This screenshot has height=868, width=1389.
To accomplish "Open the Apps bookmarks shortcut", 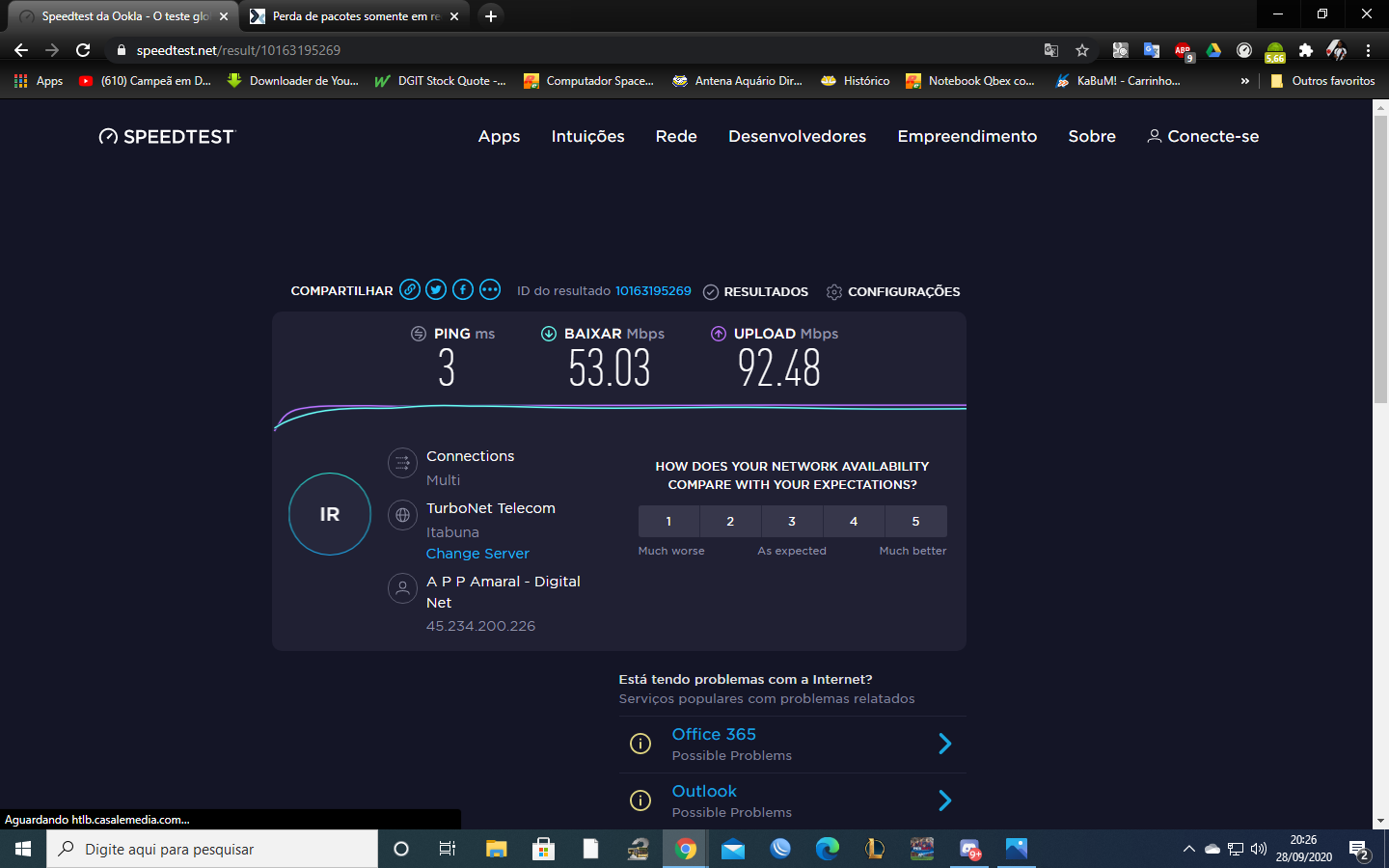I will click(39, 81).
